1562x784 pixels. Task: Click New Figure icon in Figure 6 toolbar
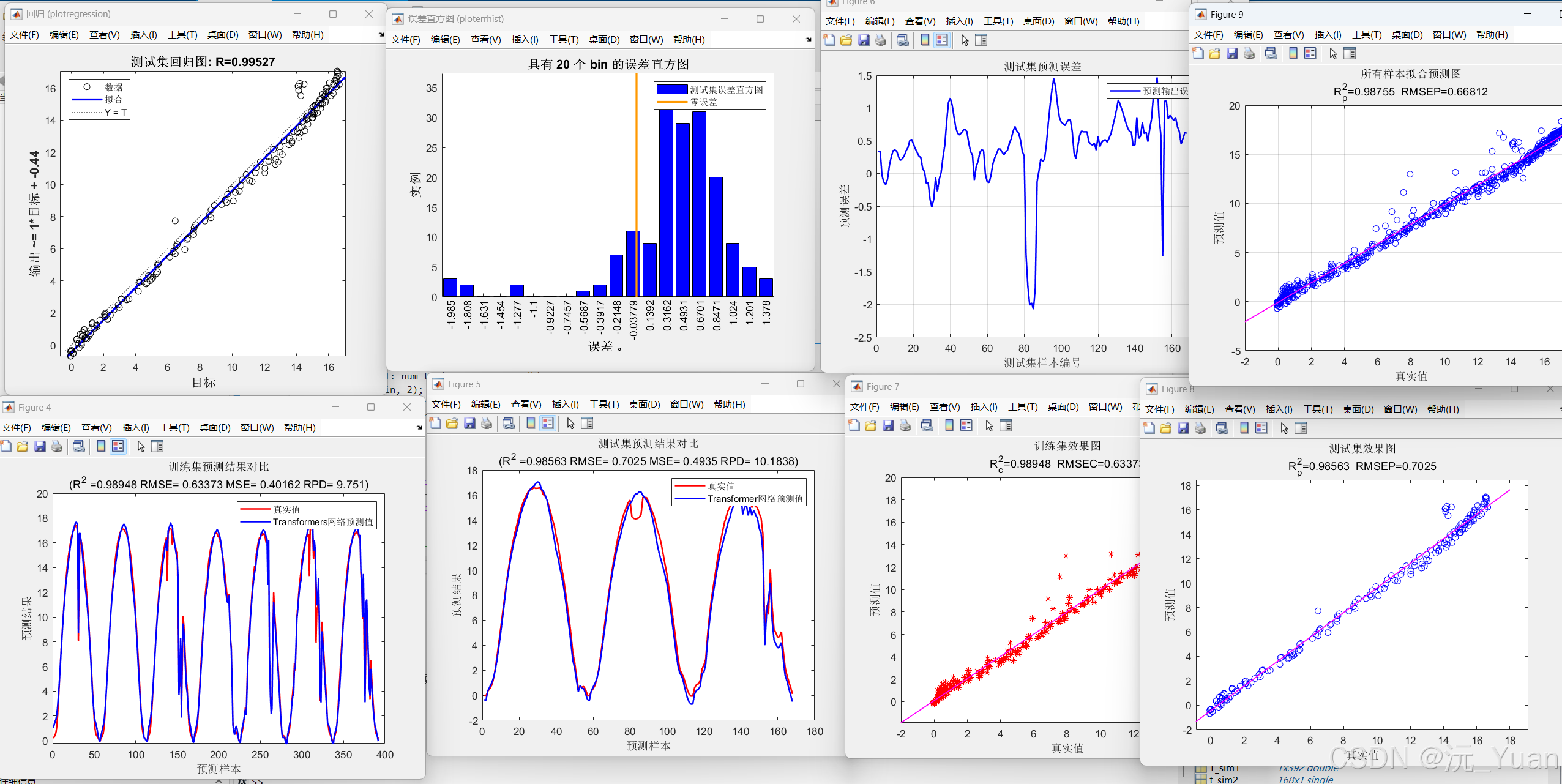coord(829,40)
